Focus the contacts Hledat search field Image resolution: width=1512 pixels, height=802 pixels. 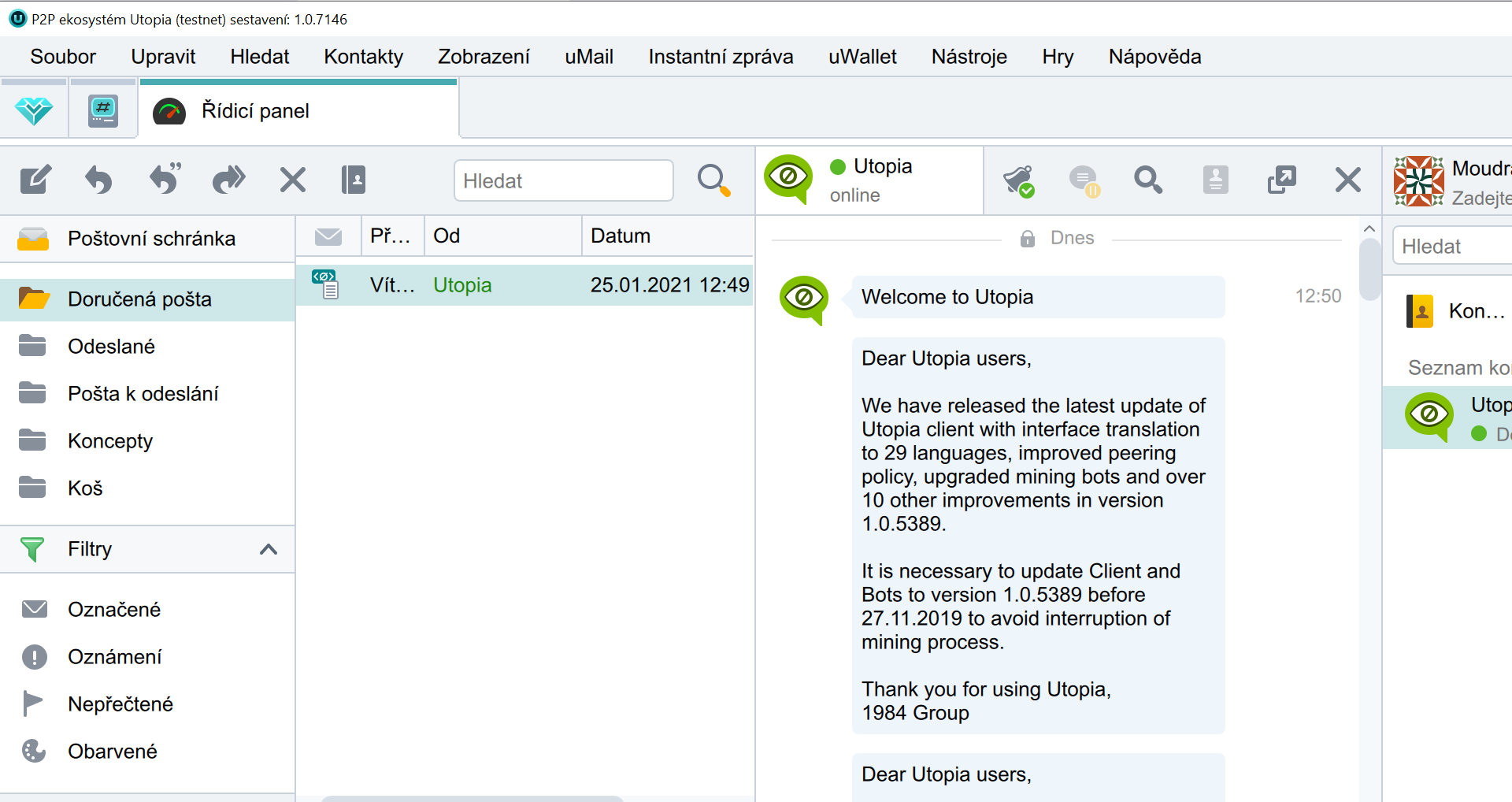(1453, 247)
